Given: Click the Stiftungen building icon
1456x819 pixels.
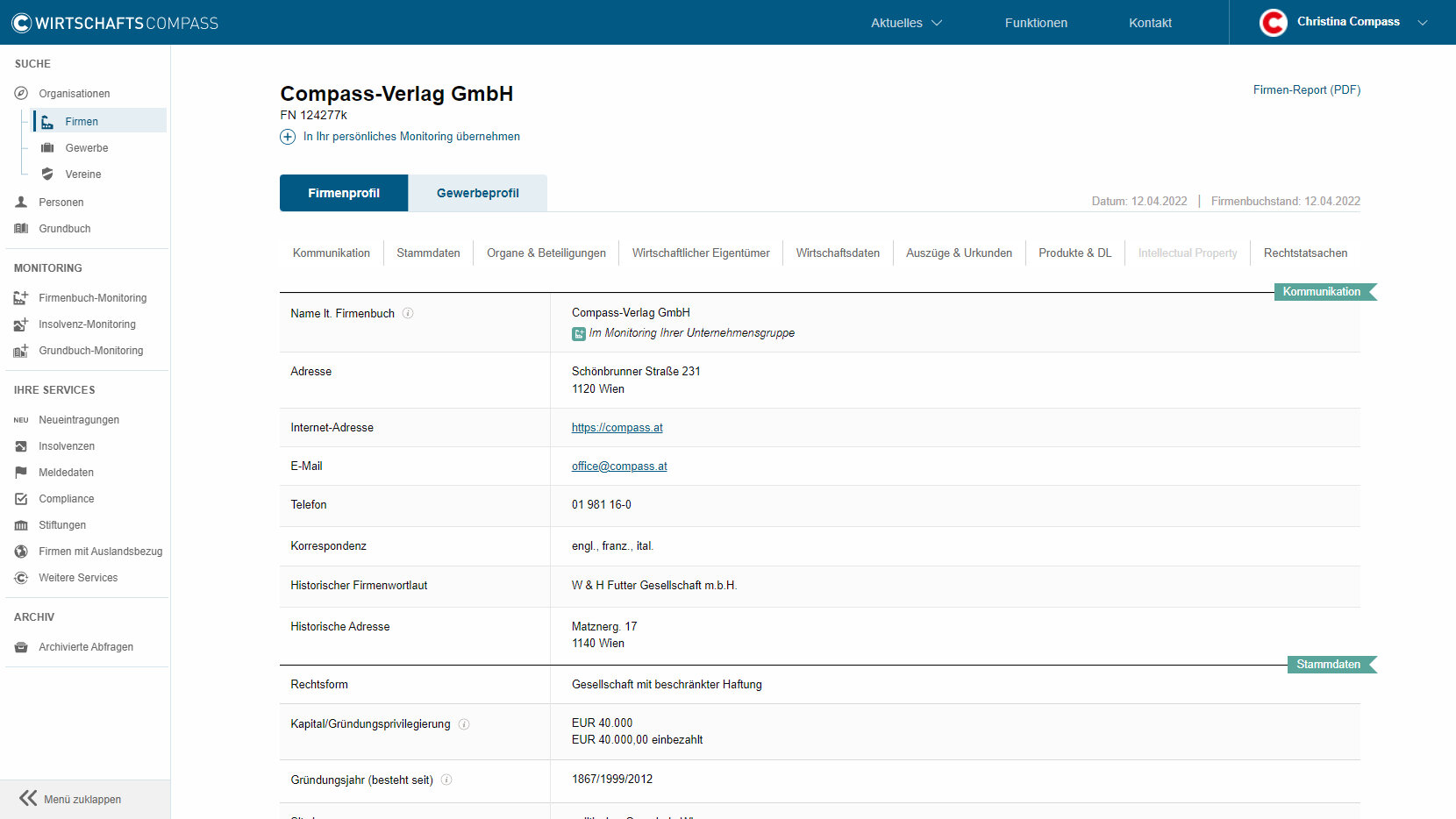Looking at the screenshot, I should pyautogui.click(x=21, y=525).
